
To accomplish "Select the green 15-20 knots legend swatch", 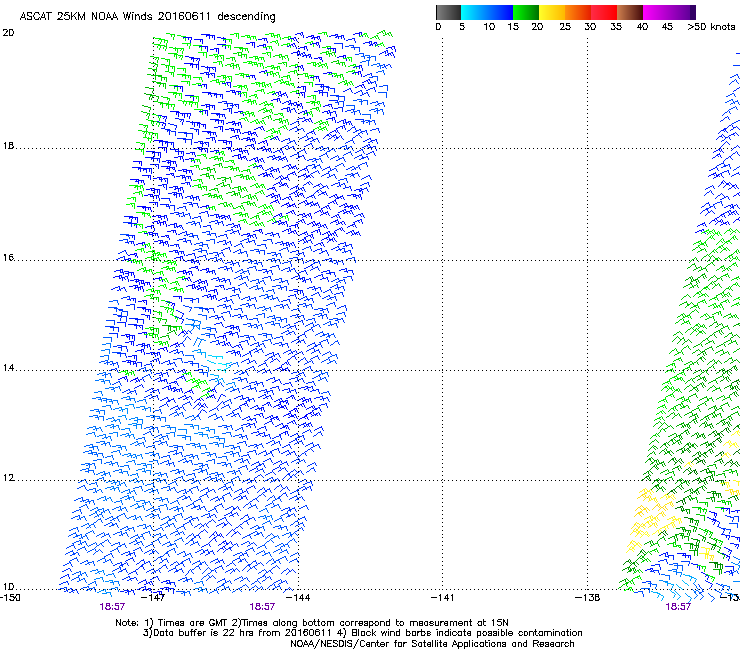I will point(526,12).
